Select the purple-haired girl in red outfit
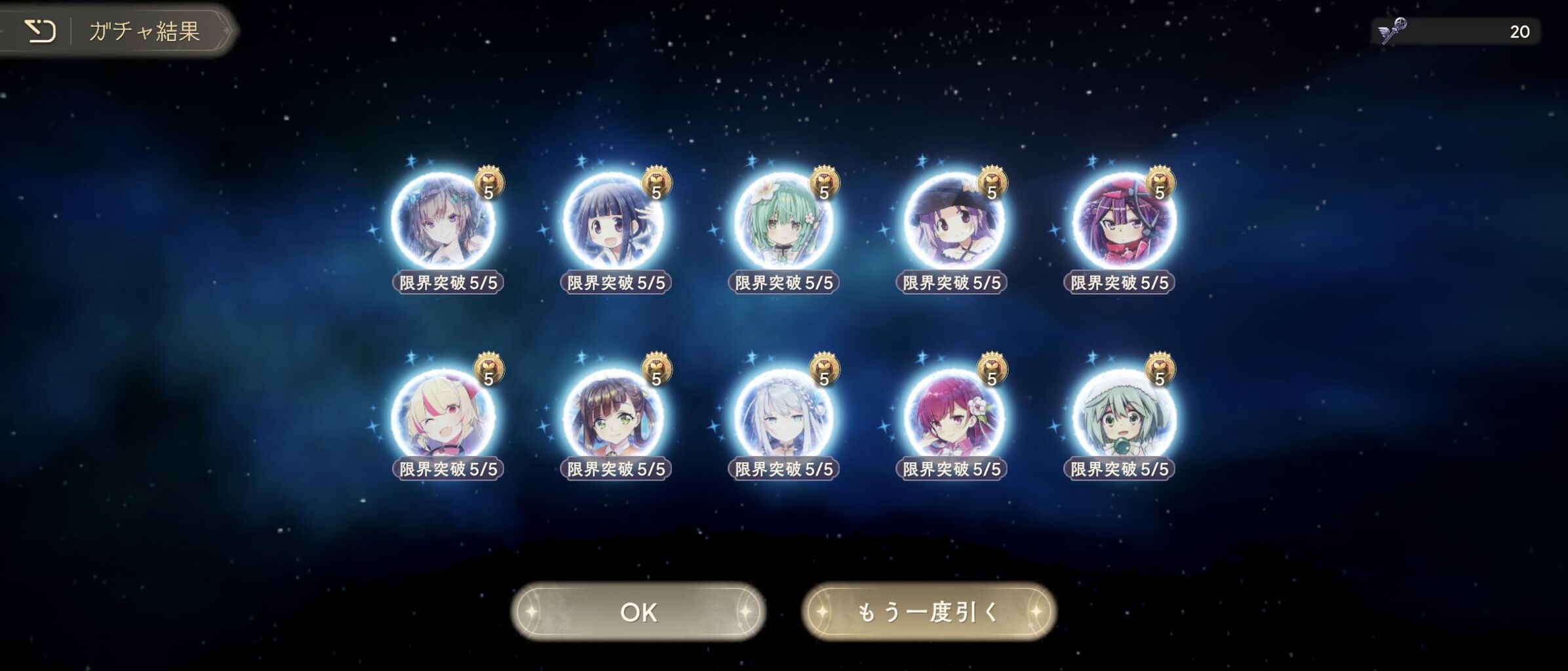 (x=1123, y=221)
